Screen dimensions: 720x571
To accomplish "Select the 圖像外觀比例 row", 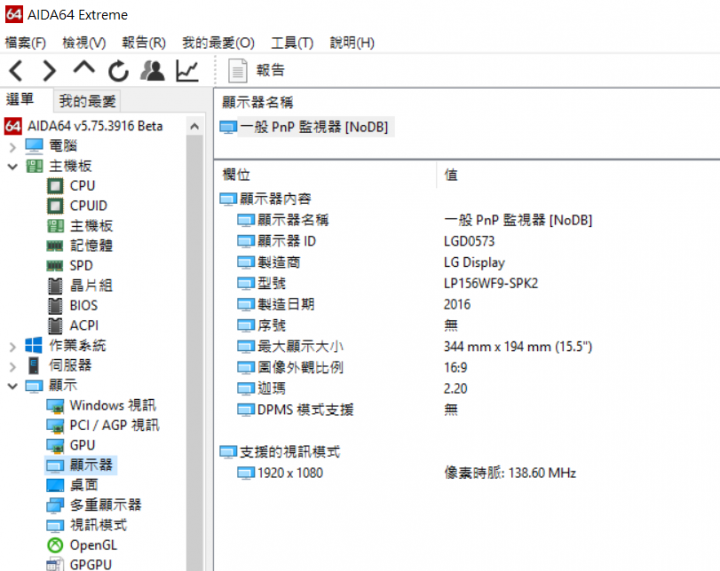I will [290, 367].
